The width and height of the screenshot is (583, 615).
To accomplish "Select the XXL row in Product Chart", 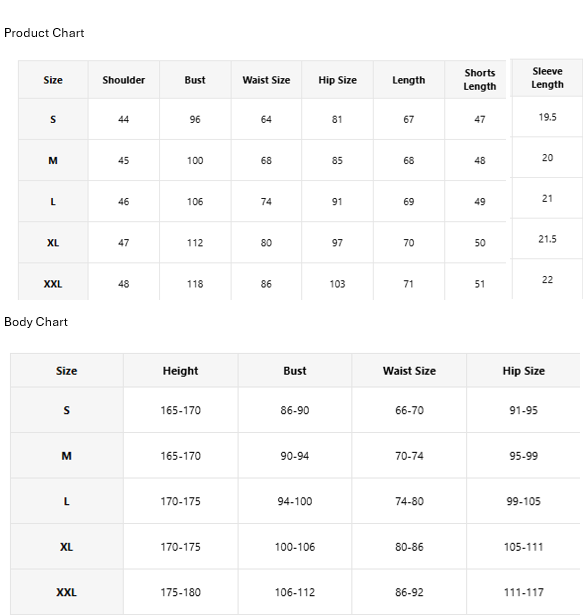I will [262, 283].
